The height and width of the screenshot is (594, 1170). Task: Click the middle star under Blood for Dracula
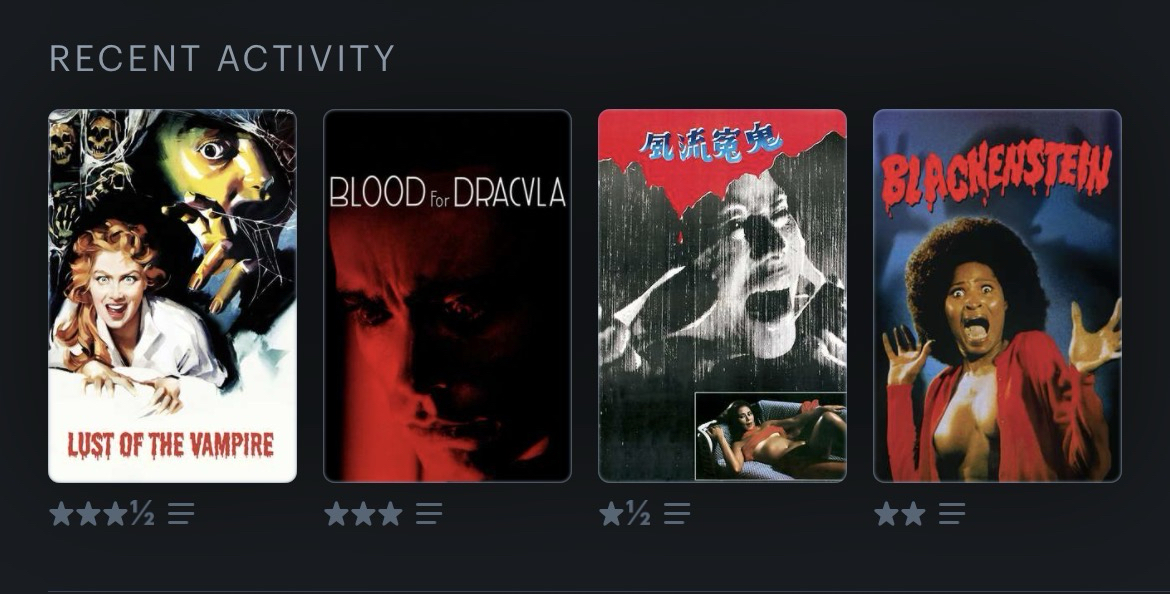pos(363,513)
